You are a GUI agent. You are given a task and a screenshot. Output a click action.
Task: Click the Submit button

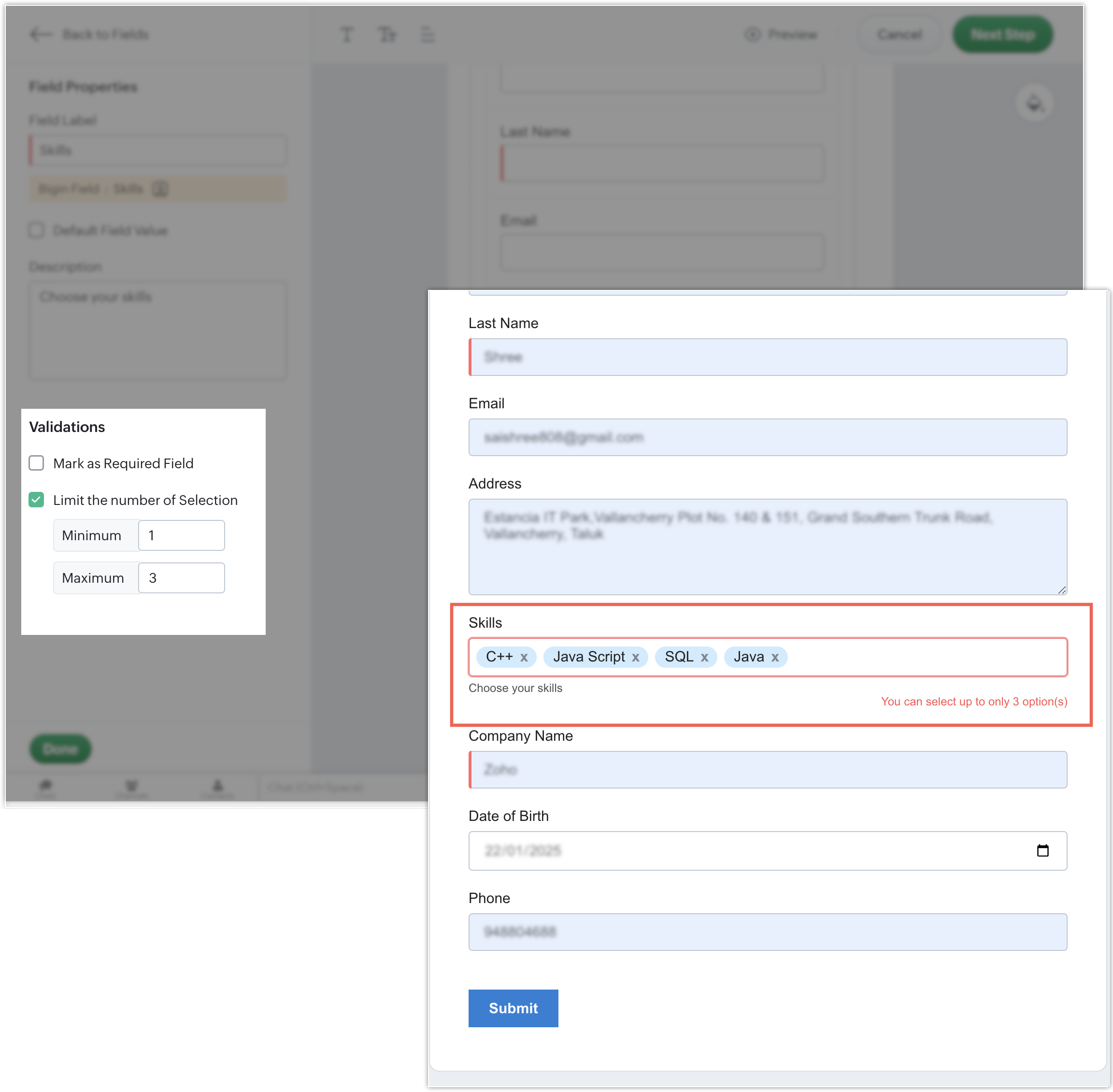pos(513,1008)
